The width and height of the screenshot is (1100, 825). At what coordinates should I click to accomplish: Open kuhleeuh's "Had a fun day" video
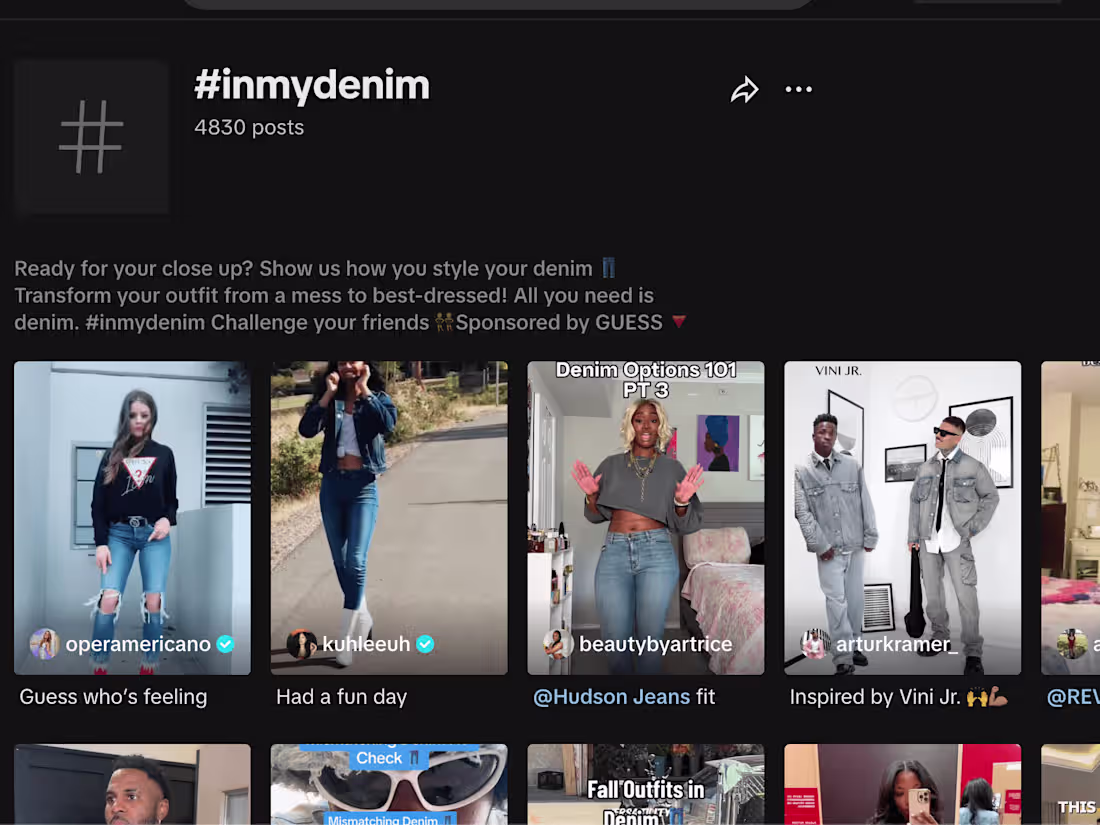(388, 500)
